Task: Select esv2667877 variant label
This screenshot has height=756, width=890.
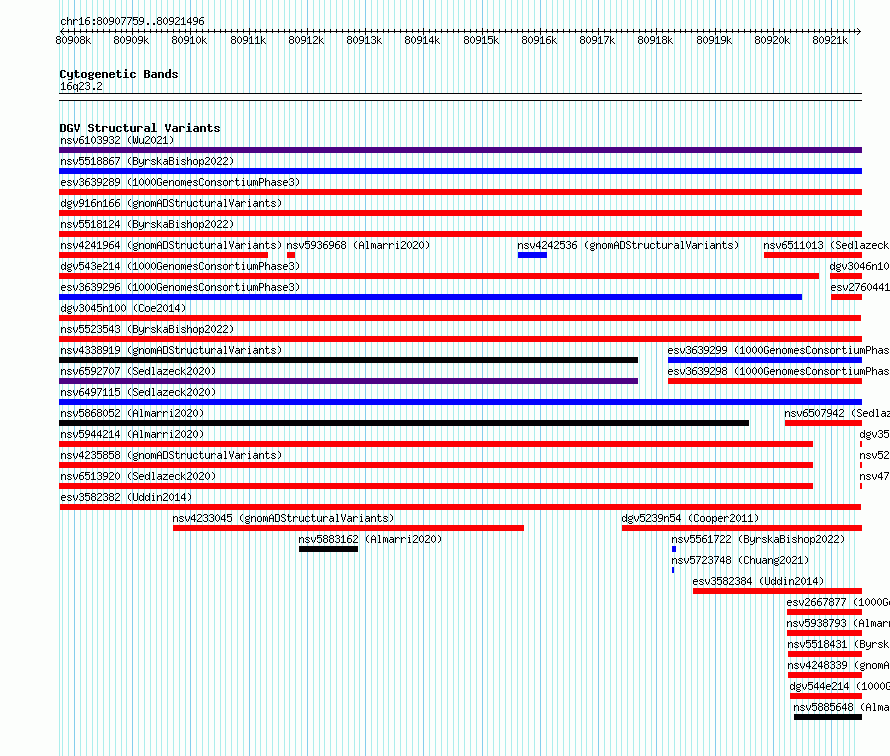Action: tap(838, 602)
